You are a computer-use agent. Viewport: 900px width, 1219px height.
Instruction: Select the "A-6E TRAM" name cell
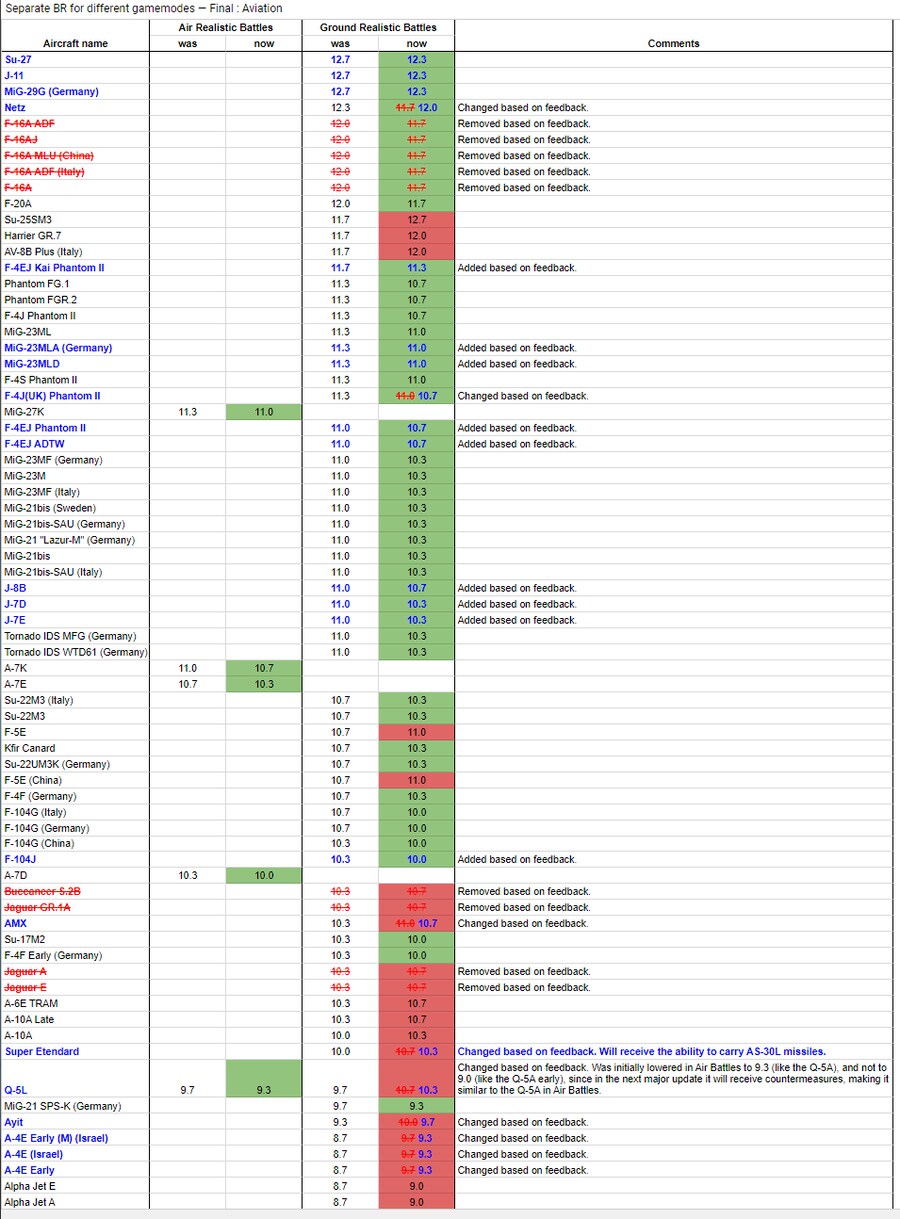pos(75,1004)
